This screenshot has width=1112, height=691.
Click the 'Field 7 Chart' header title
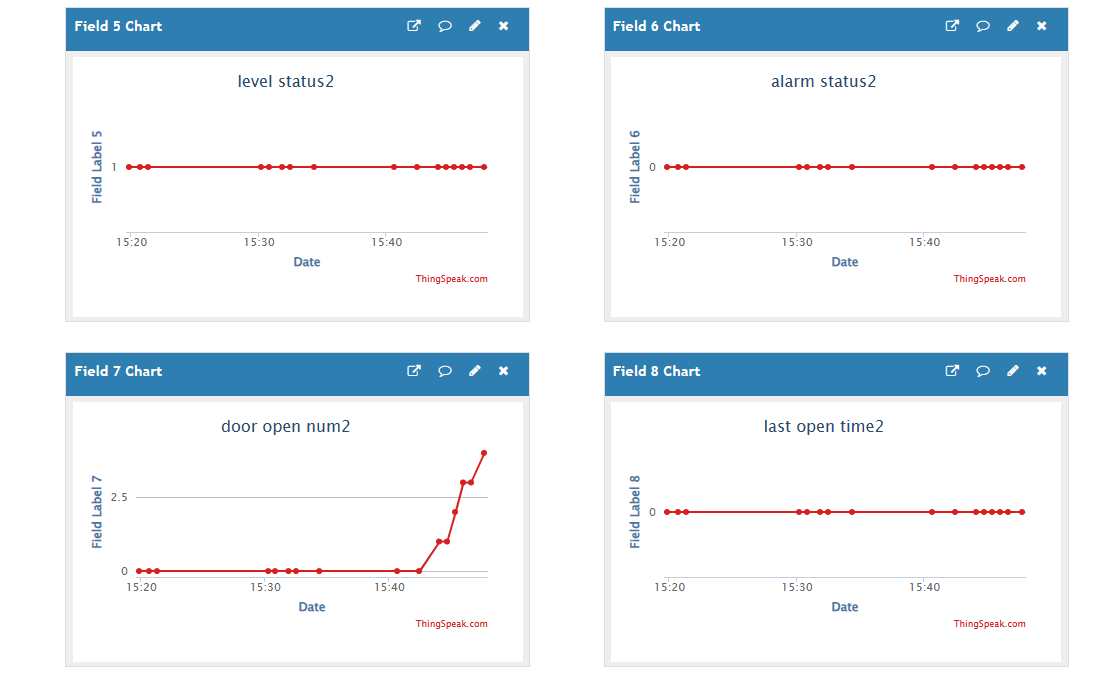118,371
